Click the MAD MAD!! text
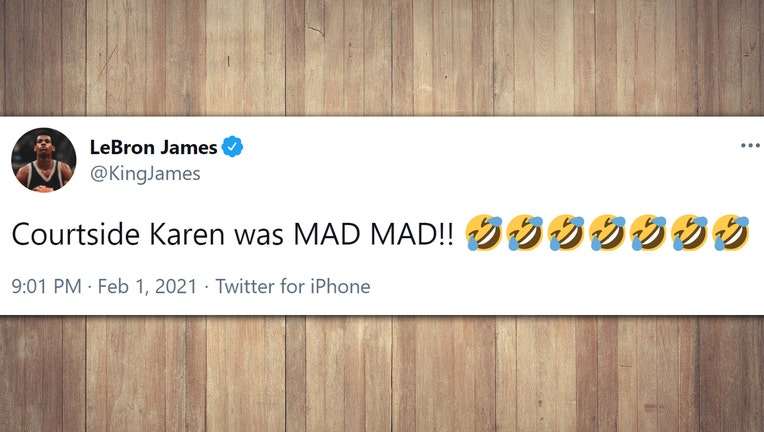This screenshot has width=764, height=432. click(x=374, y=234)
